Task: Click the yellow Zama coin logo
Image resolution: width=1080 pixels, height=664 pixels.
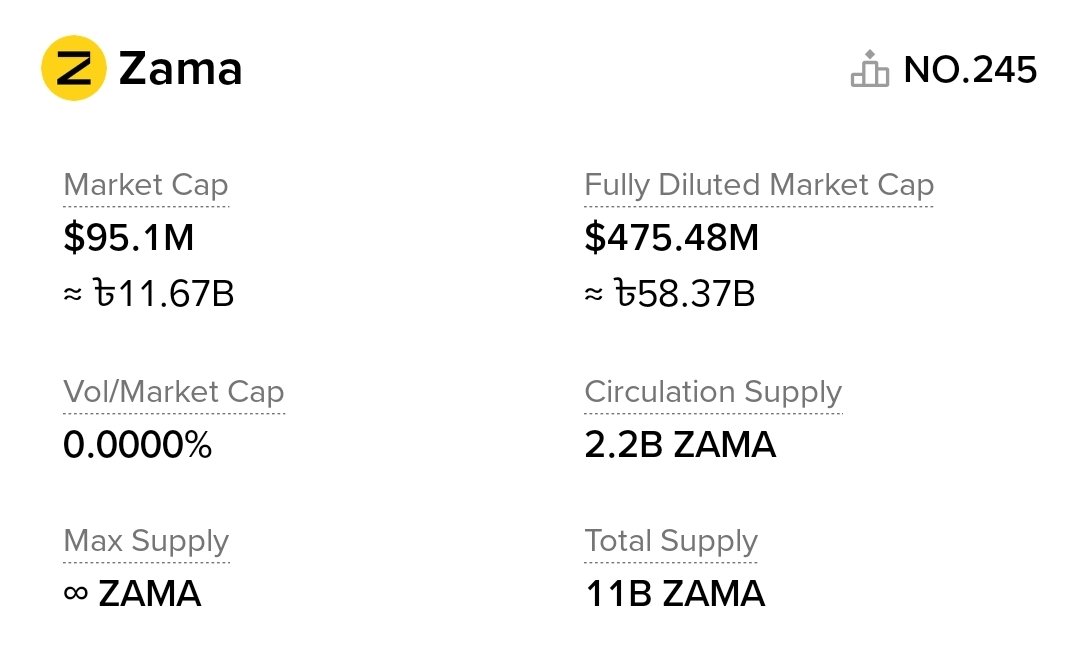Action: (x=74, y=68)
